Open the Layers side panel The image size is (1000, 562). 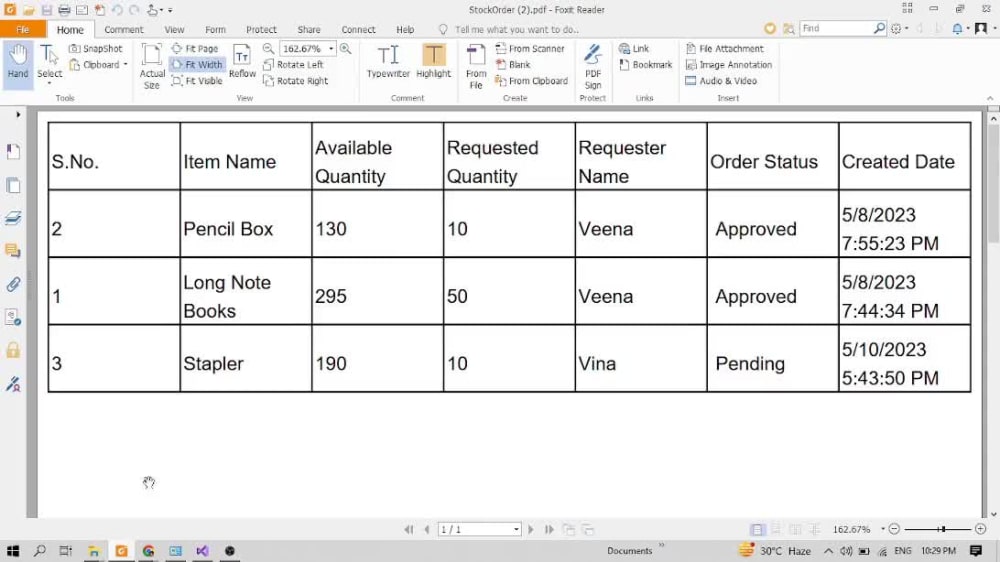click(x=13, y=218)
